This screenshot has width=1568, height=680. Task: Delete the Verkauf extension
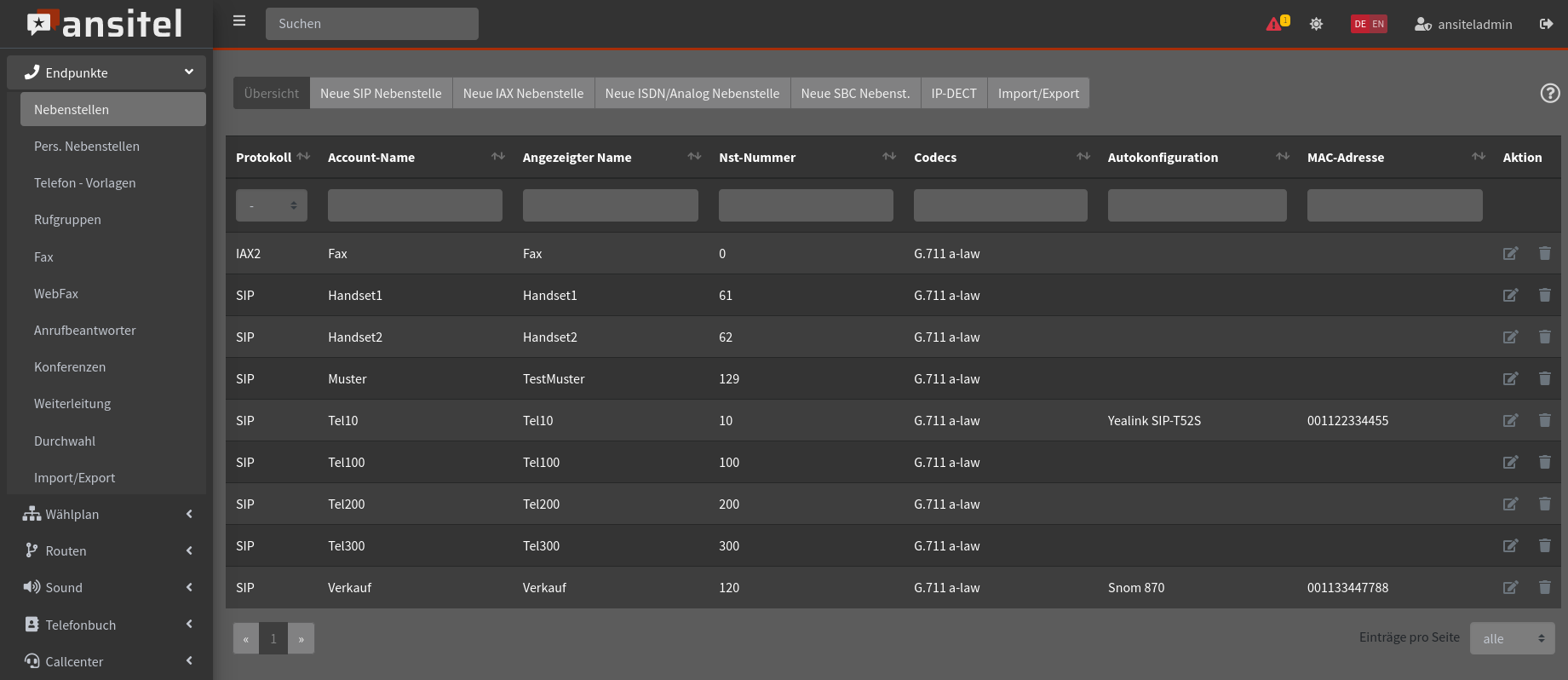(x=1544, y=588)
